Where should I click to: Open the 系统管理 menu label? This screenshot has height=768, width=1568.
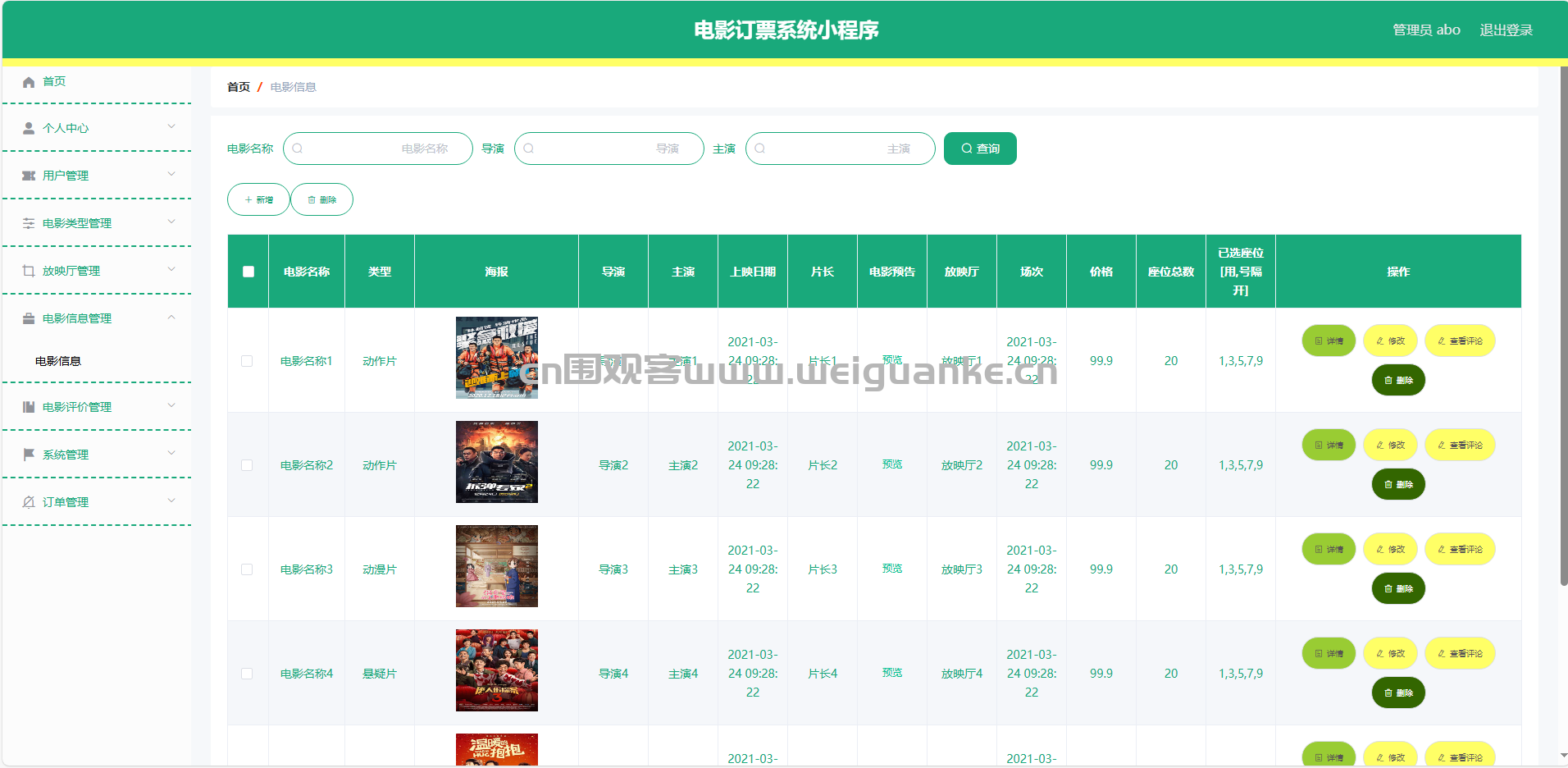pyautogui.click(x=66, y=455)
